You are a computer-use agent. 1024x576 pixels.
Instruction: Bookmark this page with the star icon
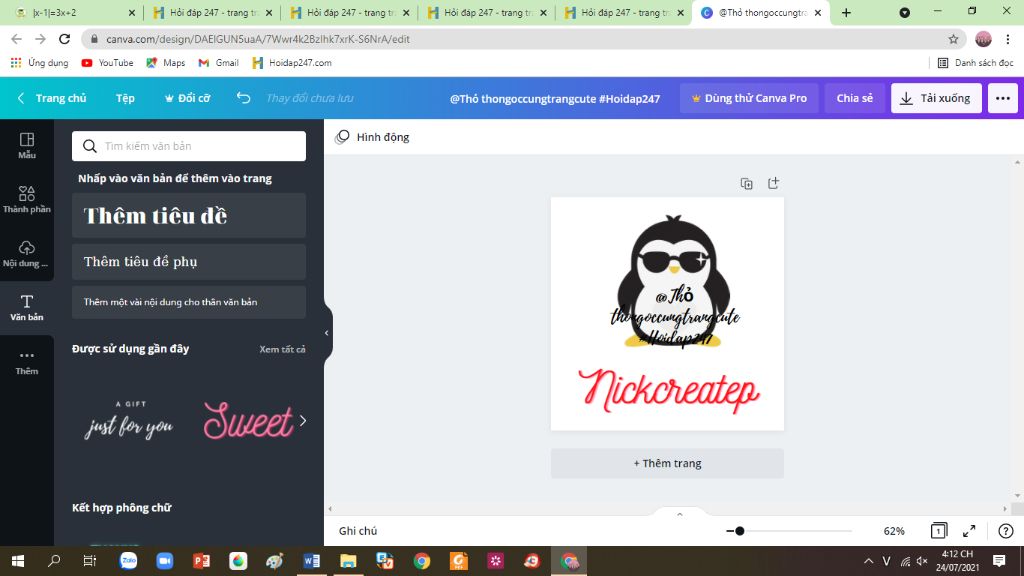[953, 39]
